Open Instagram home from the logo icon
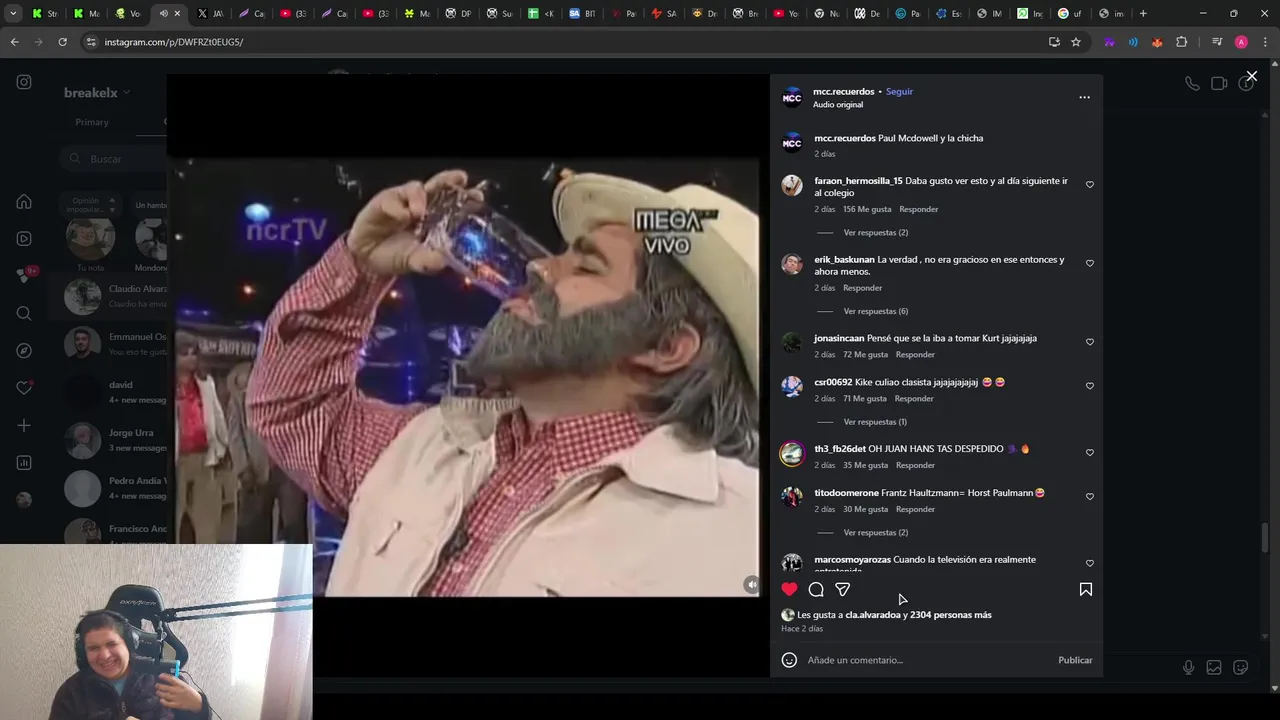 24,82
